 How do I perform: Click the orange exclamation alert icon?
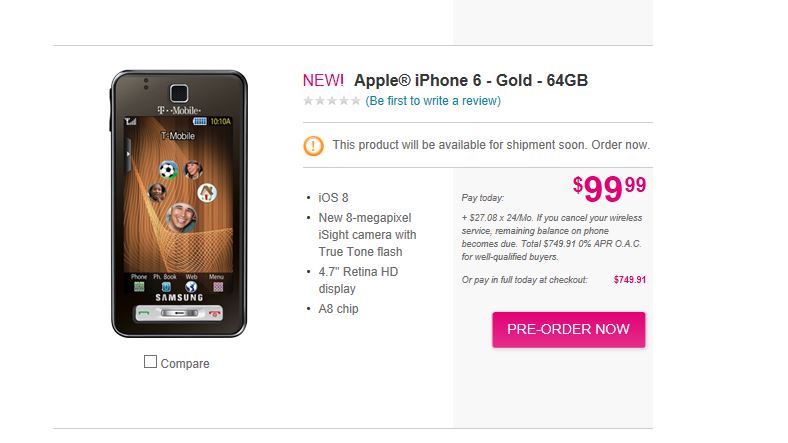coord(313,146)
